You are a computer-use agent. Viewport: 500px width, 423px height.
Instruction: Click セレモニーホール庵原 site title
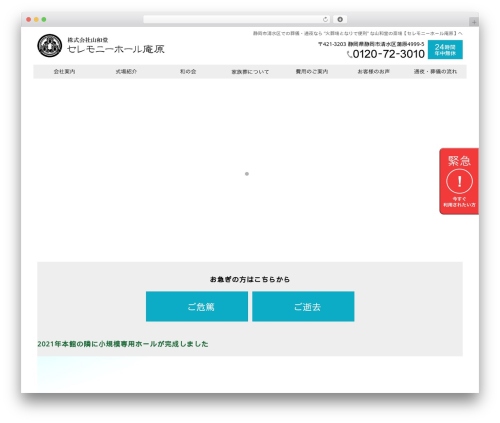pos(116,49)
